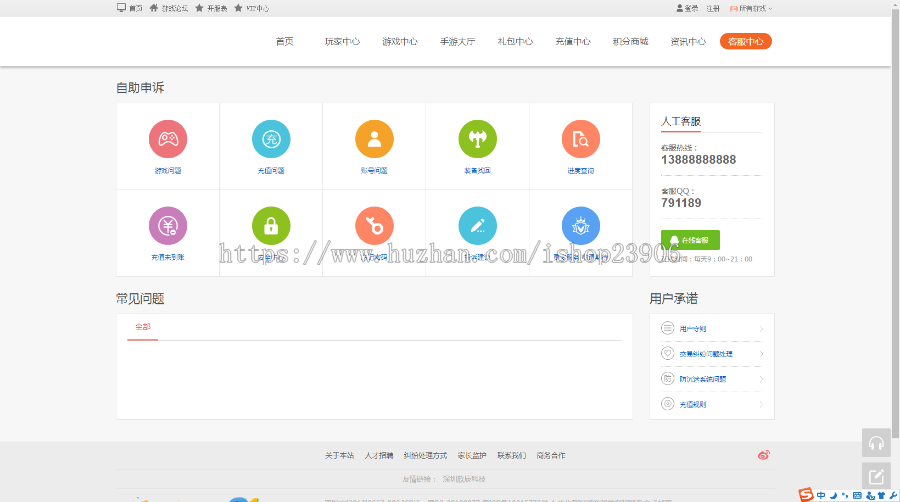Image resolution: width=900 pixels, height=502 pixels.
Task: Select the 全部 tab under 常见问题
Action: pos(142,327)
